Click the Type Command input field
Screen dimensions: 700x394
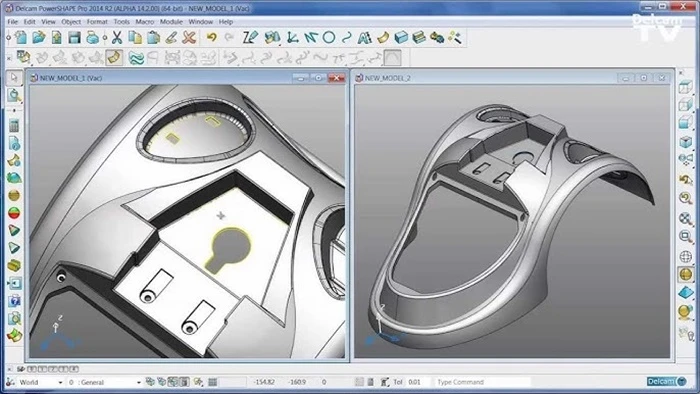point(482,382)
